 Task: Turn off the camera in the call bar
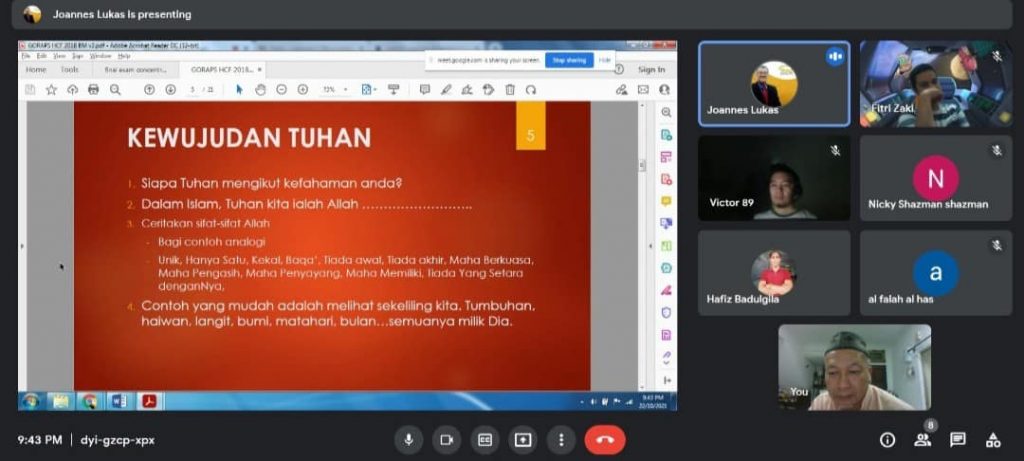coord(446,440)
